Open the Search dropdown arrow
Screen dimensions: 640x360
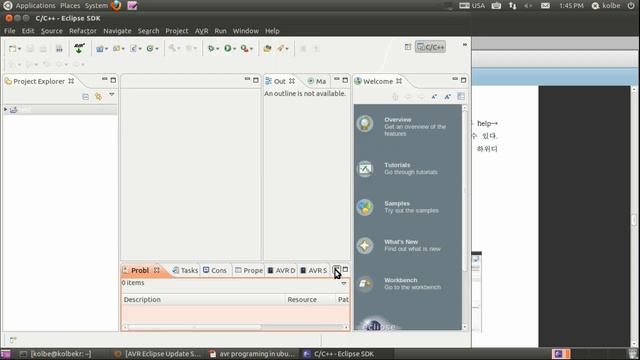click(287, 49)
